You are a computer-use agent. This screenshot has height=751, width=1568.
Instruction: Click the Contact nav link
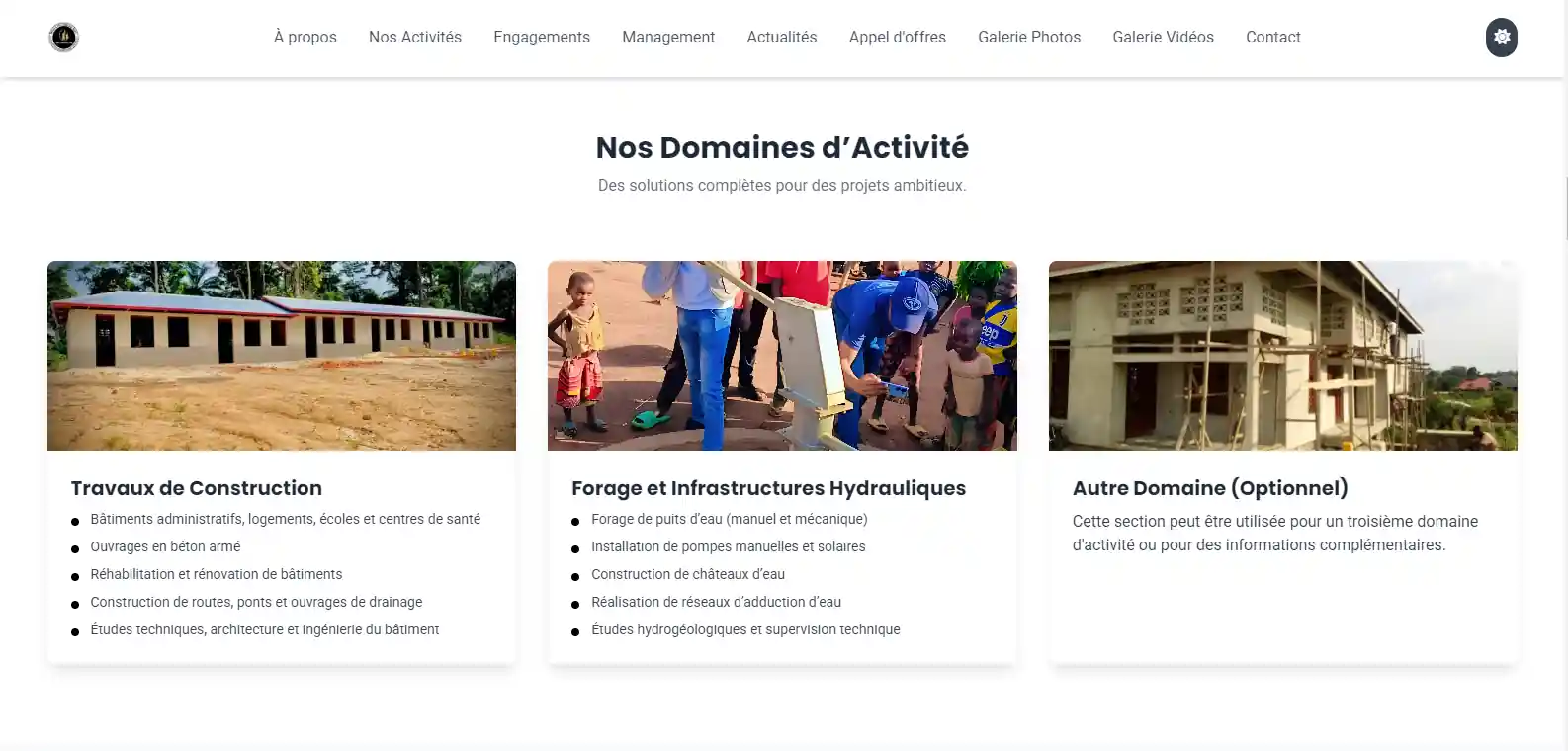[x=1273, y=38]
